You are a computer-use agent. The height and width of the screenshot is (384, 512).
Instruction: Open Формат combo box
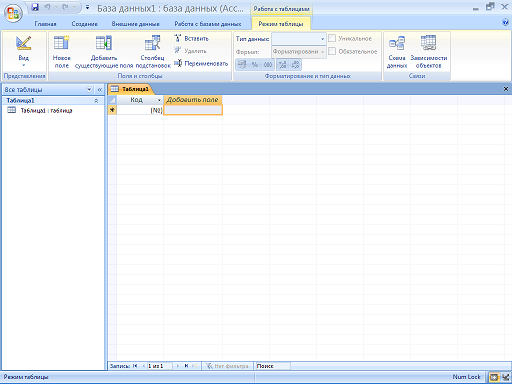click(x=299, y=52)
